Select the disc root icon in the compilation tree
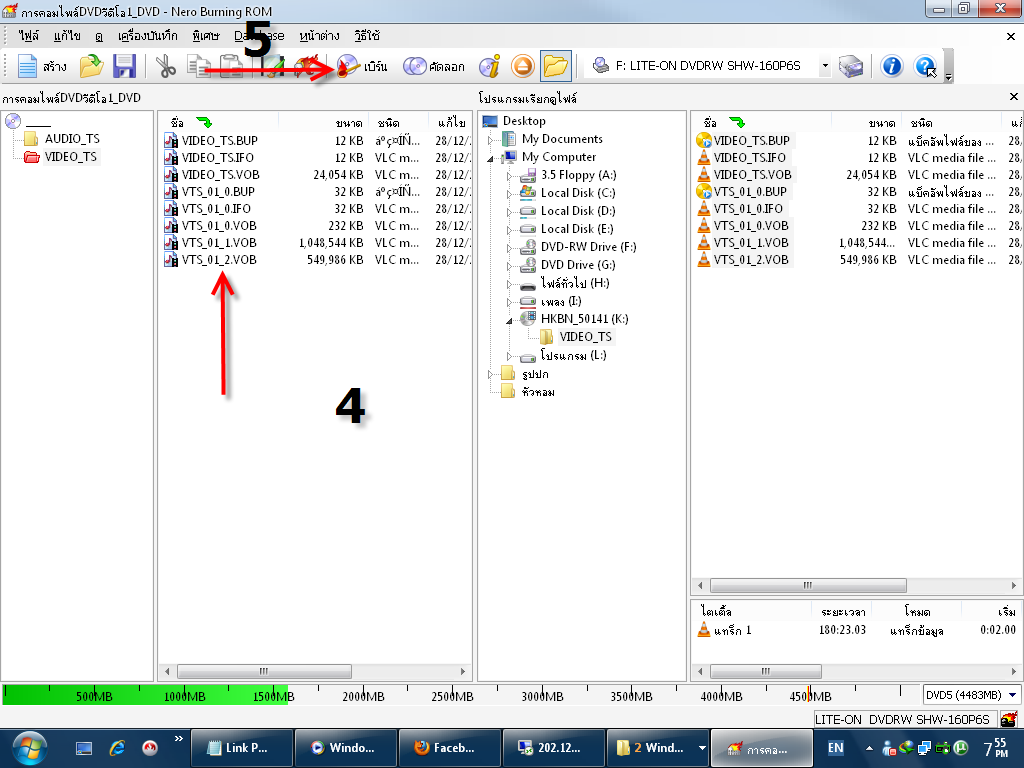The width and height of the screenshot is (1024, 768). [x=13, y=121]
